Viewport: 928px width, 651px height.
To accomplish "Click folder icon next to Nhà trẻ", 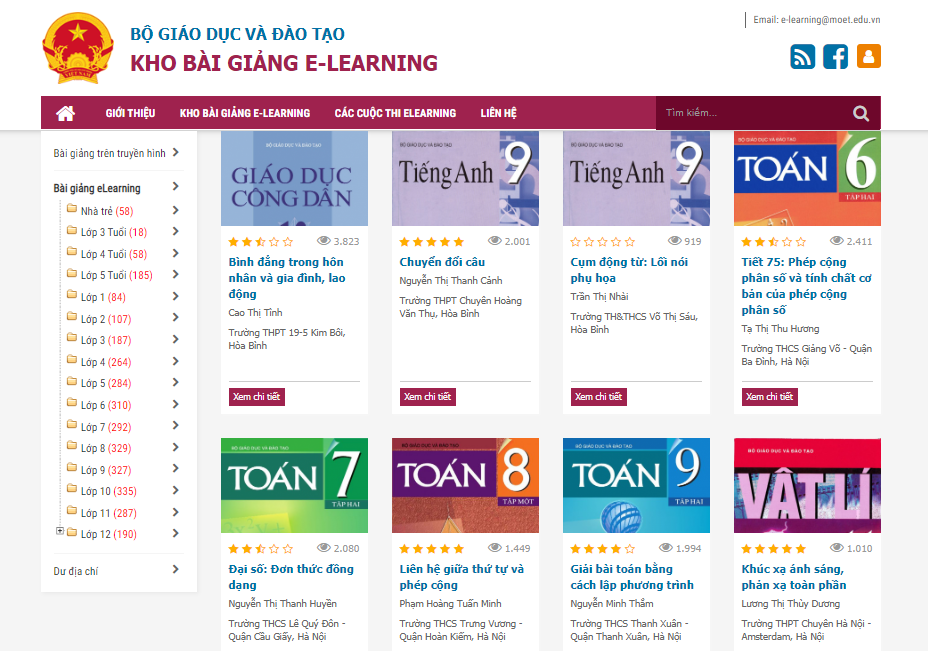I will [72, 208].
